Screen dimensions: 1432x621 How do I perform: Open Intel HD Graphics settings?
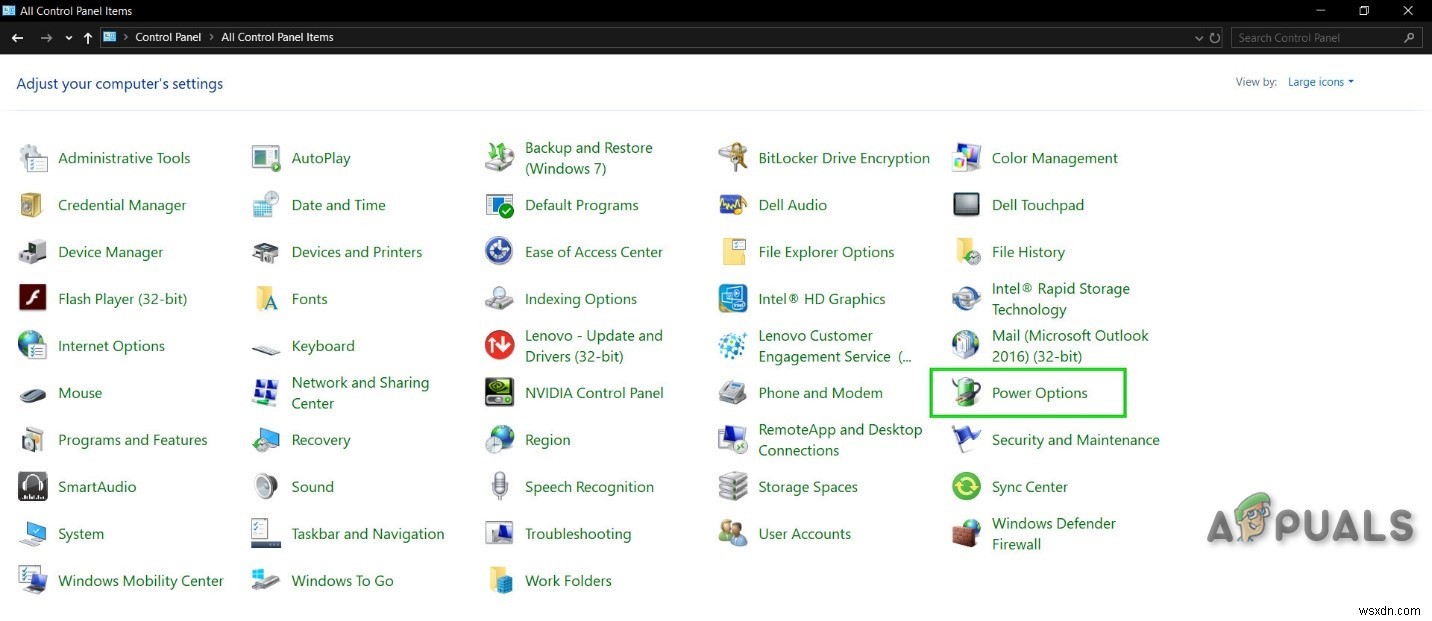point(821,298)
